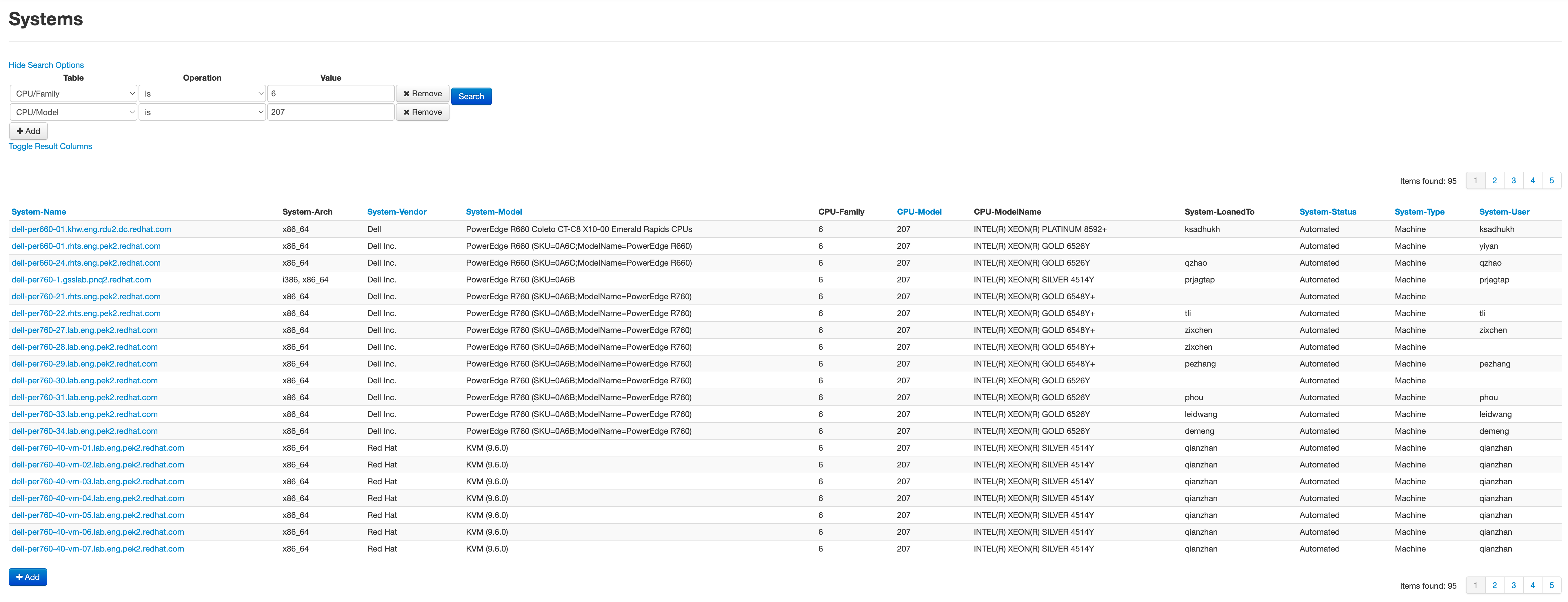Sort results by System-Name column
The image size is (1568, 602).
click(39, 212)
